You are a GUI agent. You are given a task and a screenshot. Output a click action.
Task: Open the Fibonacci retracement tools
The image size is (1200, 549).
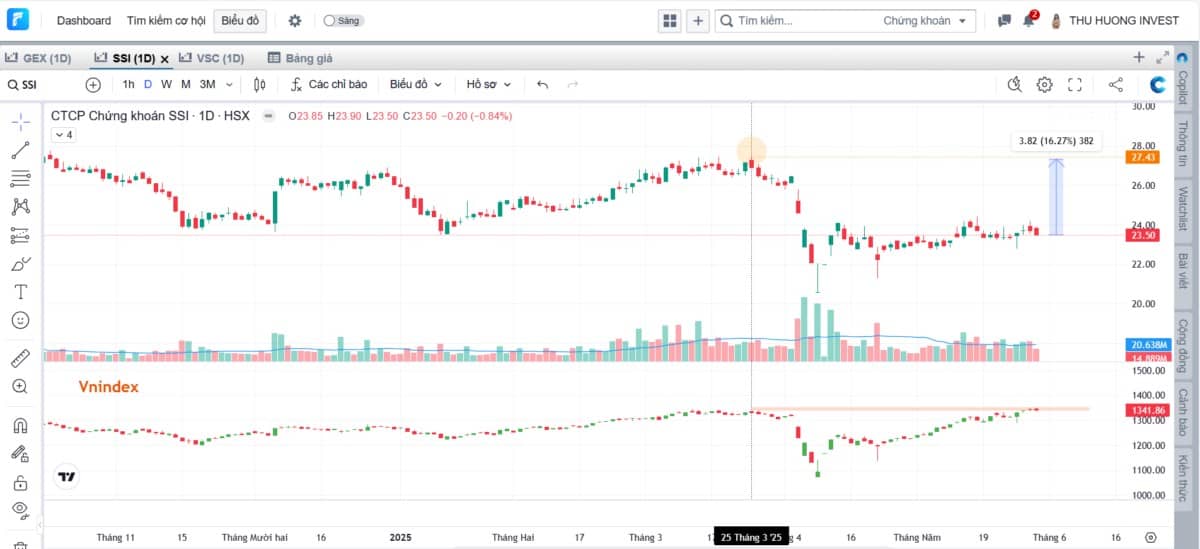[20, 179]
